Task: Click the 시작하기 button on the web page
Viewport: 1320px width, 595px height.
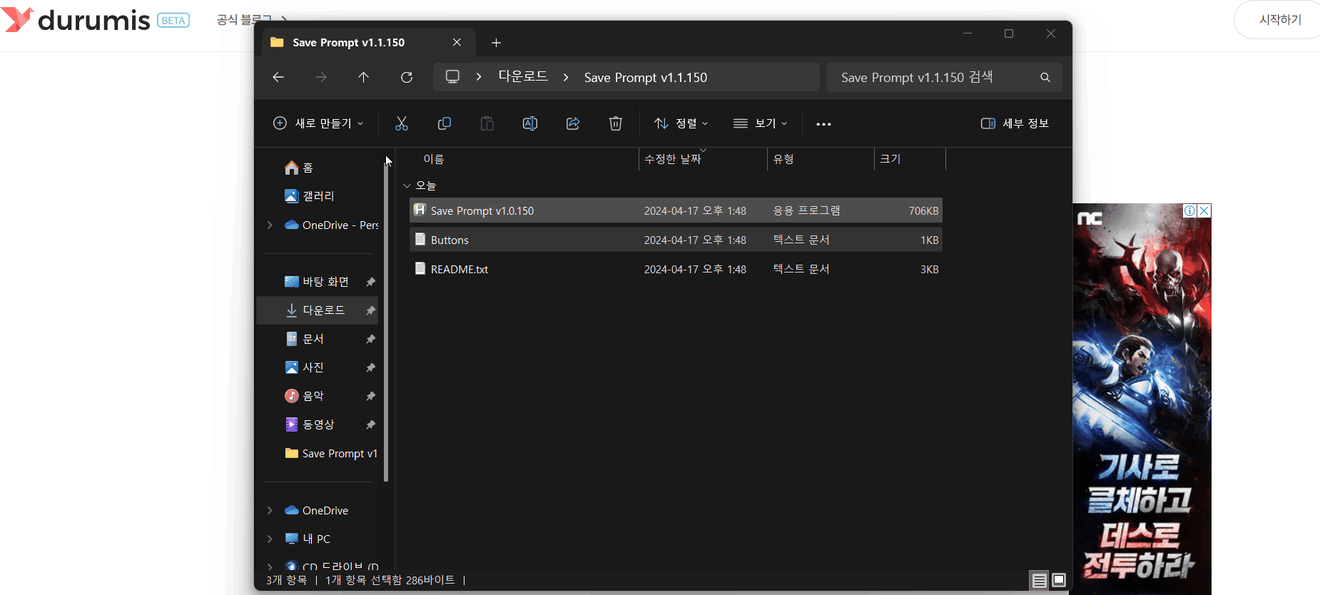Action: (1280, 19)
